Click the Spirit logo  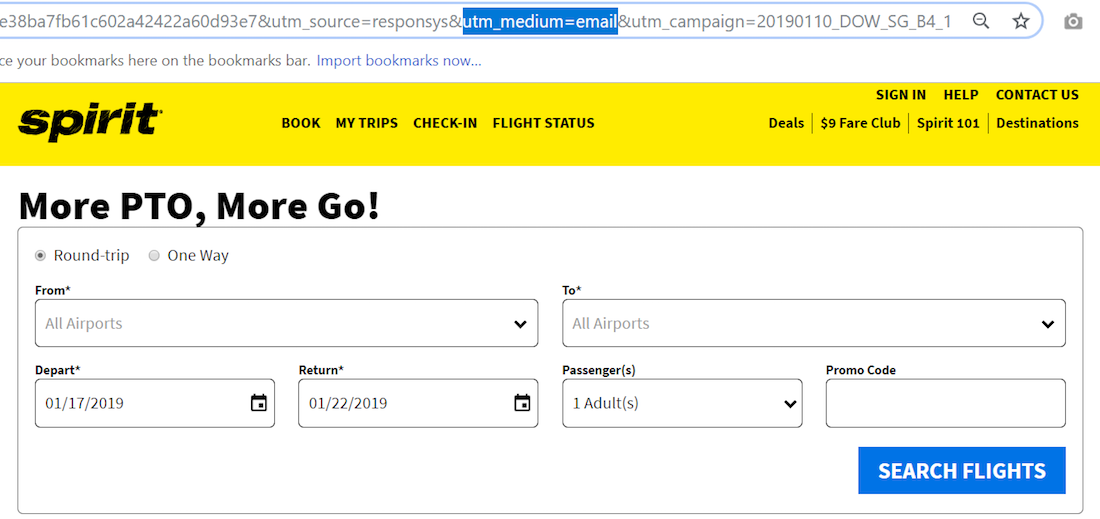[x=90, y=122]
